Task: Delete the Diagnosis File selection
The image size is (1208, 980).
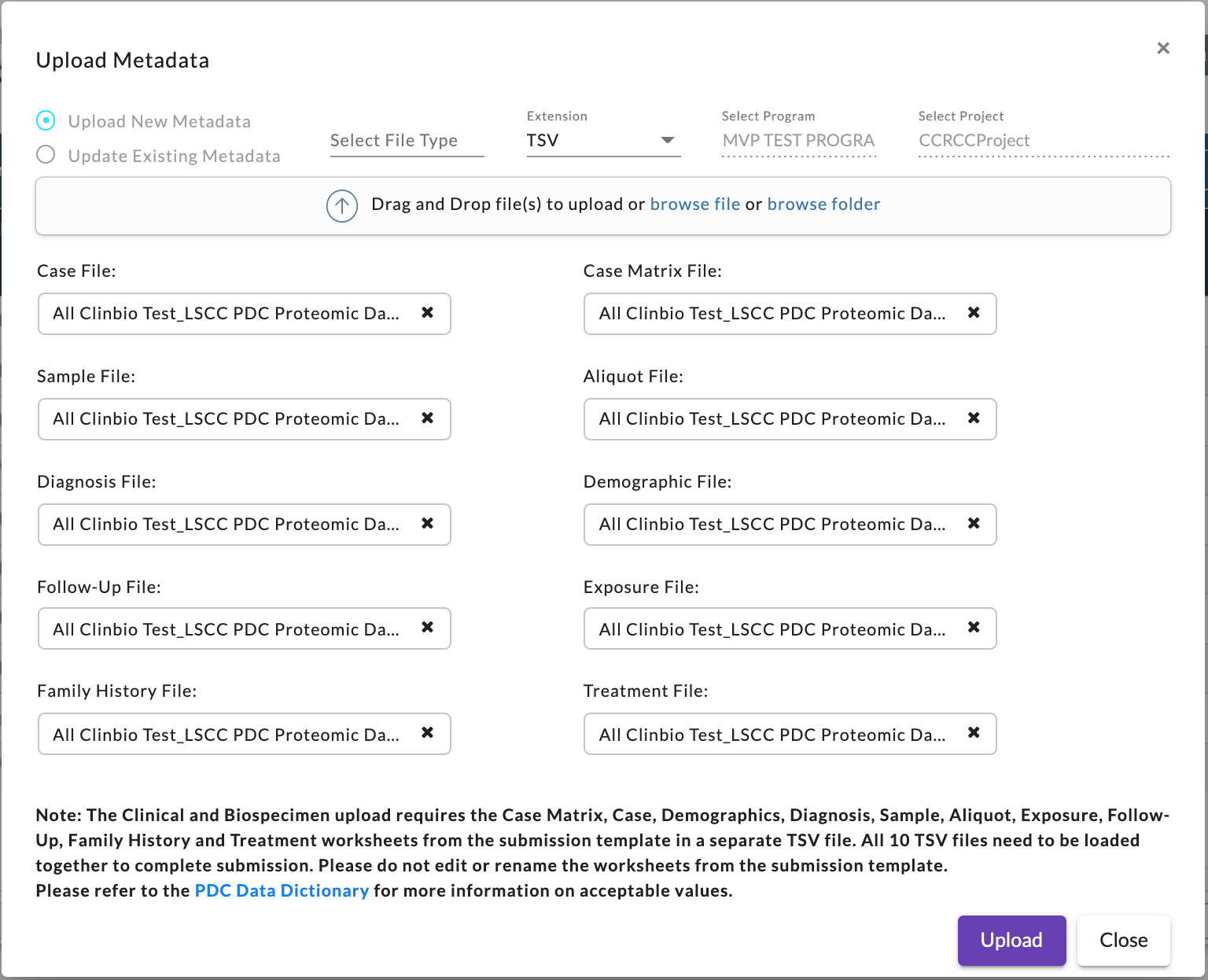Action: point(427,524)
